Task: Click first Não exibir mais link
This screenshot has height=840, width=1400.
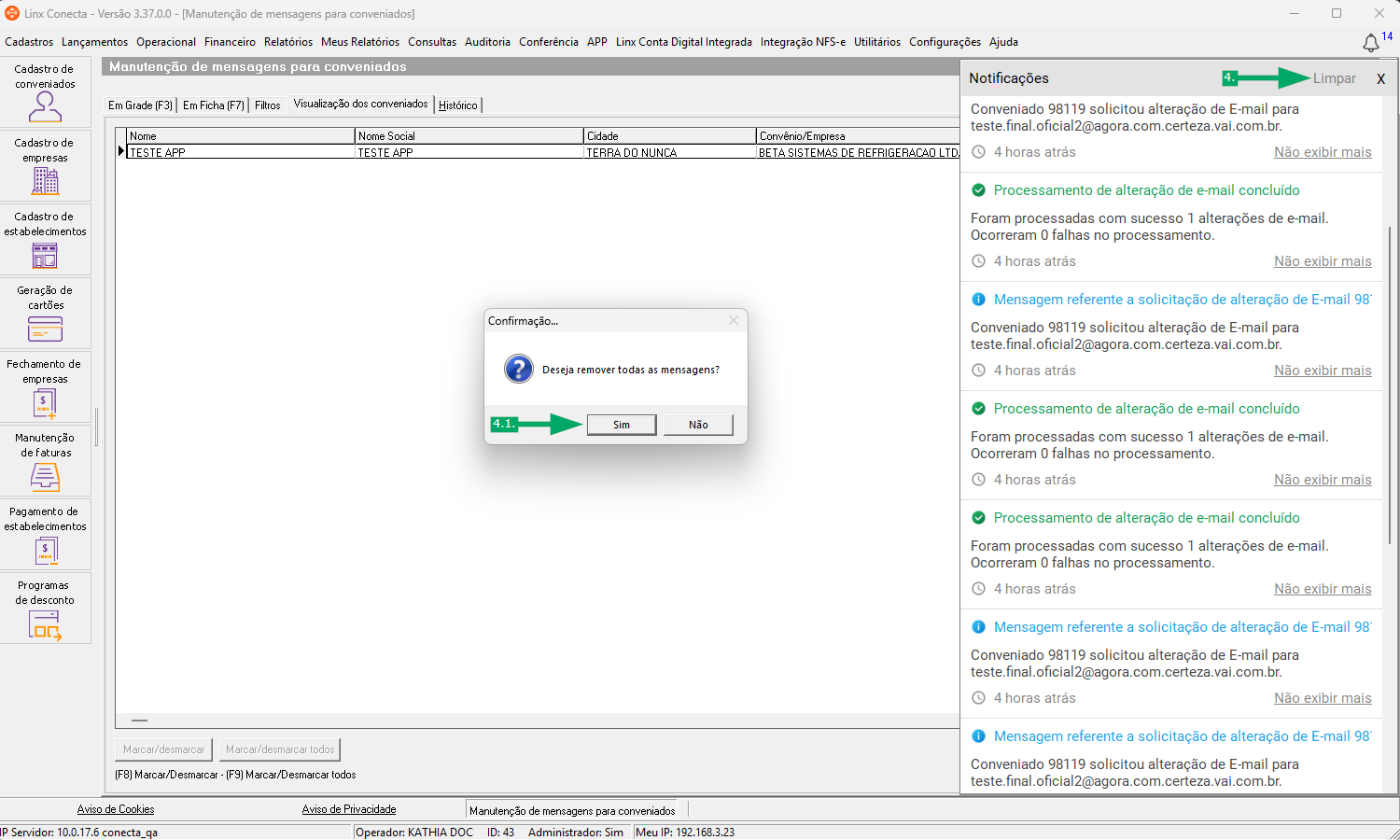Action: click(1323, 152)
